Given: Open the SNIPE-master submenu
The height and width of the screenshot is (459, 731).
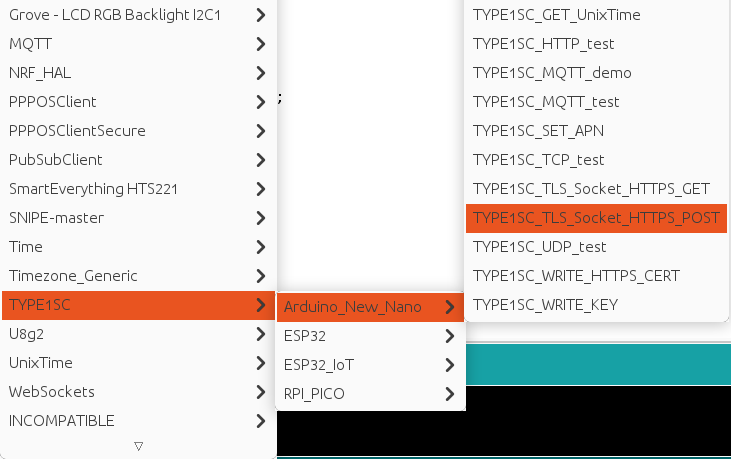Looking at the screenshot, I should pyautogui.click(x=138, y=218).
